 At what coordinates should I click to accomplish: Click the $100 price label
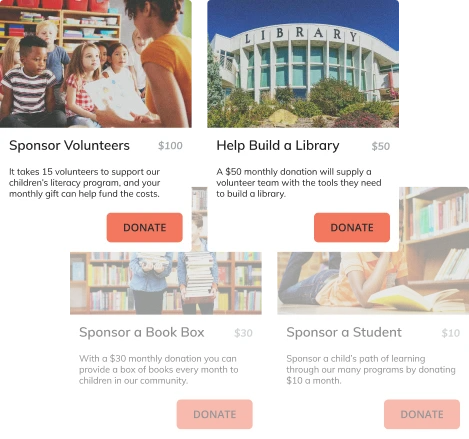pos(170,146)
